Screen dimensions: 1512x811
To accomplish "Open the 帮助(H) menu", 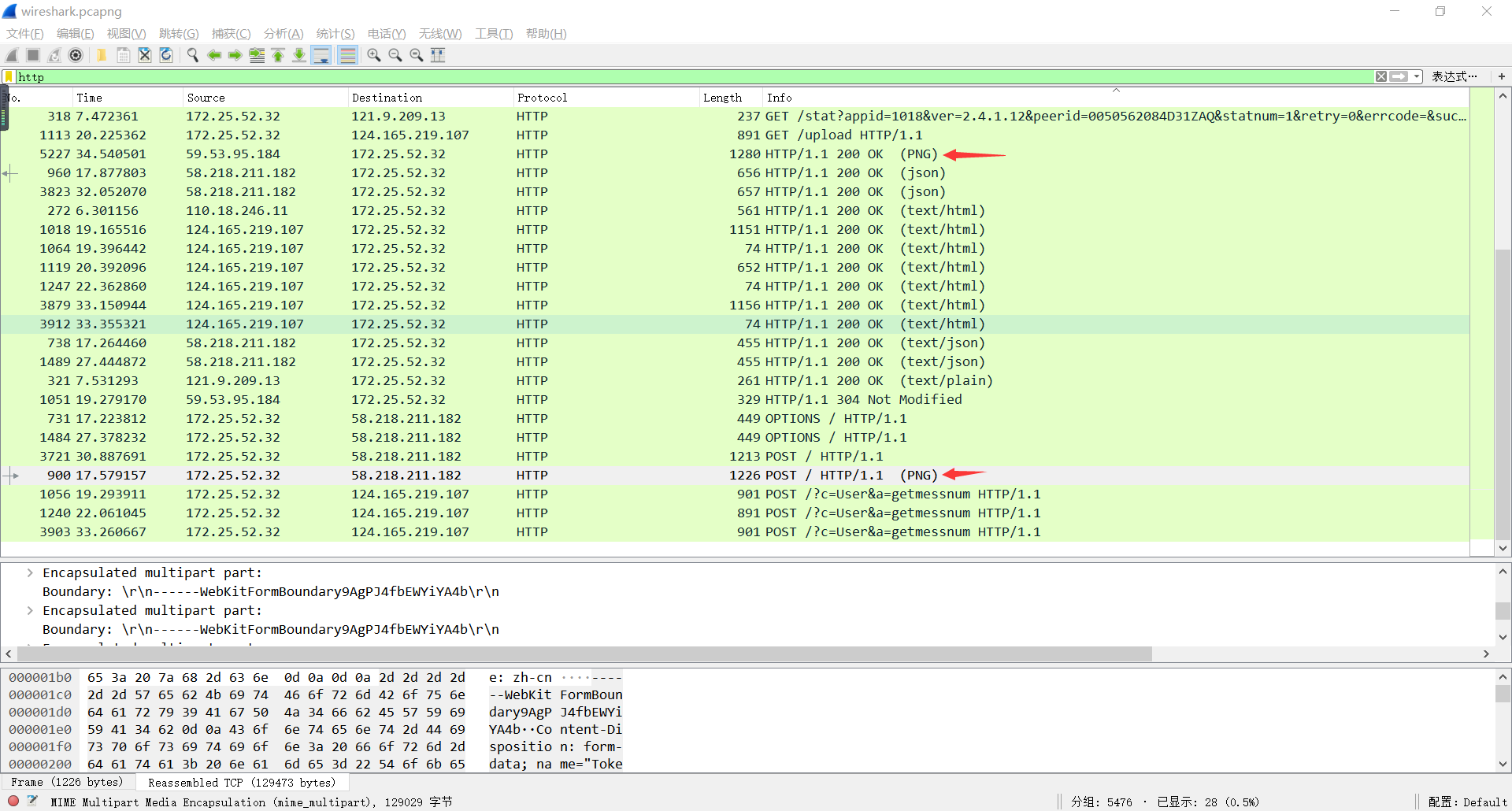I will tap(547, 34).
